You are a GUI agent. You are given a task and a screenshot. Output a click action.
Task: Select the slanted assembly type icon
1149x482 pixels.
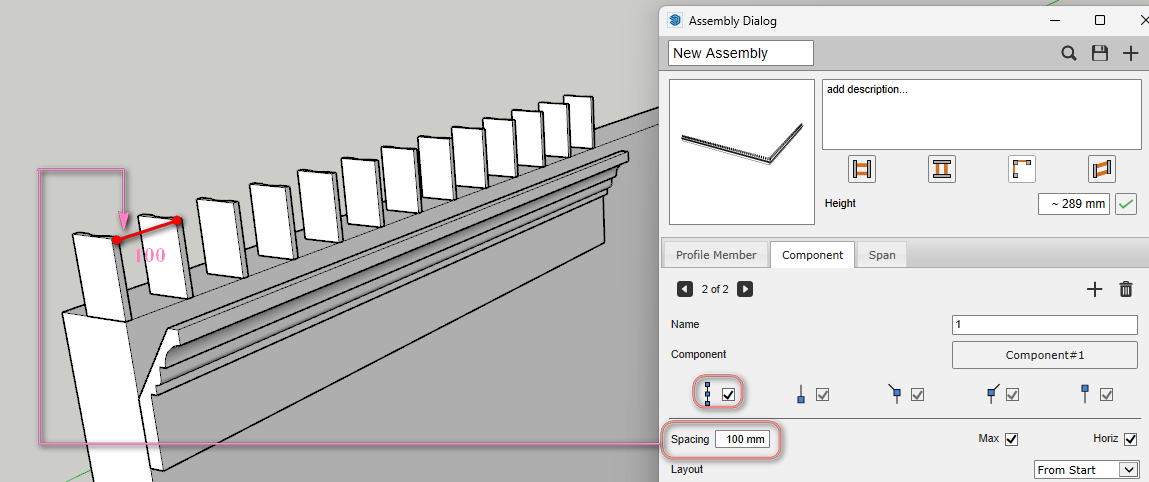click(1101, 169)
